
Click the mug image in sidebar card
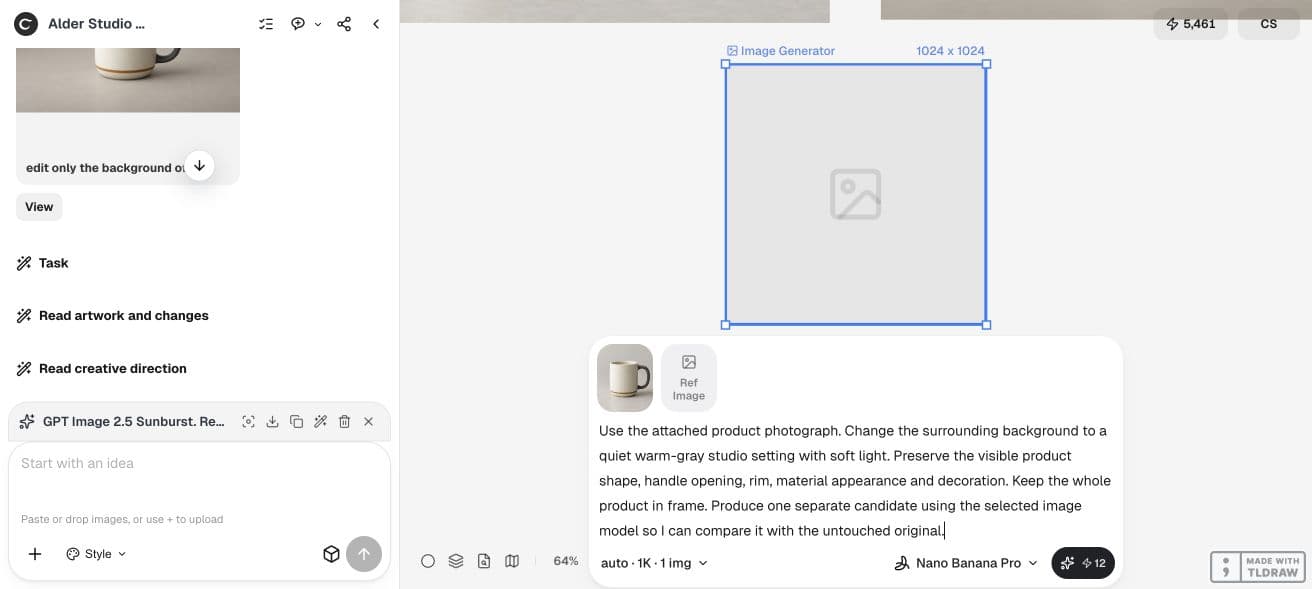point(128,80)
